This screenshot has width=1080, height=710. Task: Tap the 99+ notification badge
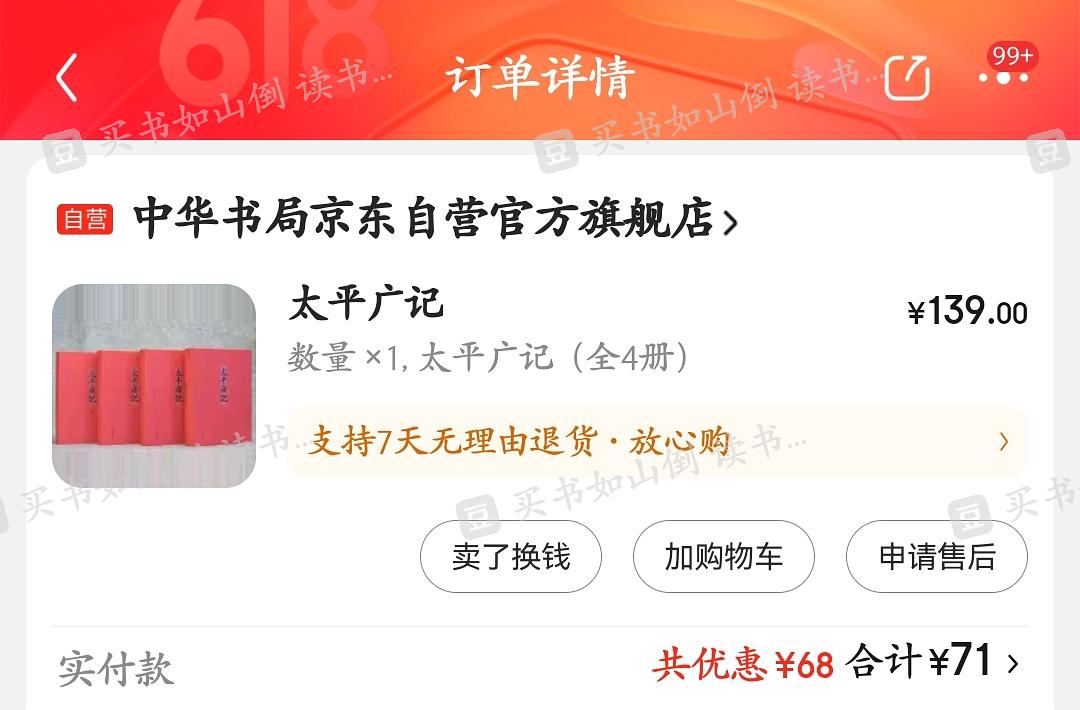1012,55
